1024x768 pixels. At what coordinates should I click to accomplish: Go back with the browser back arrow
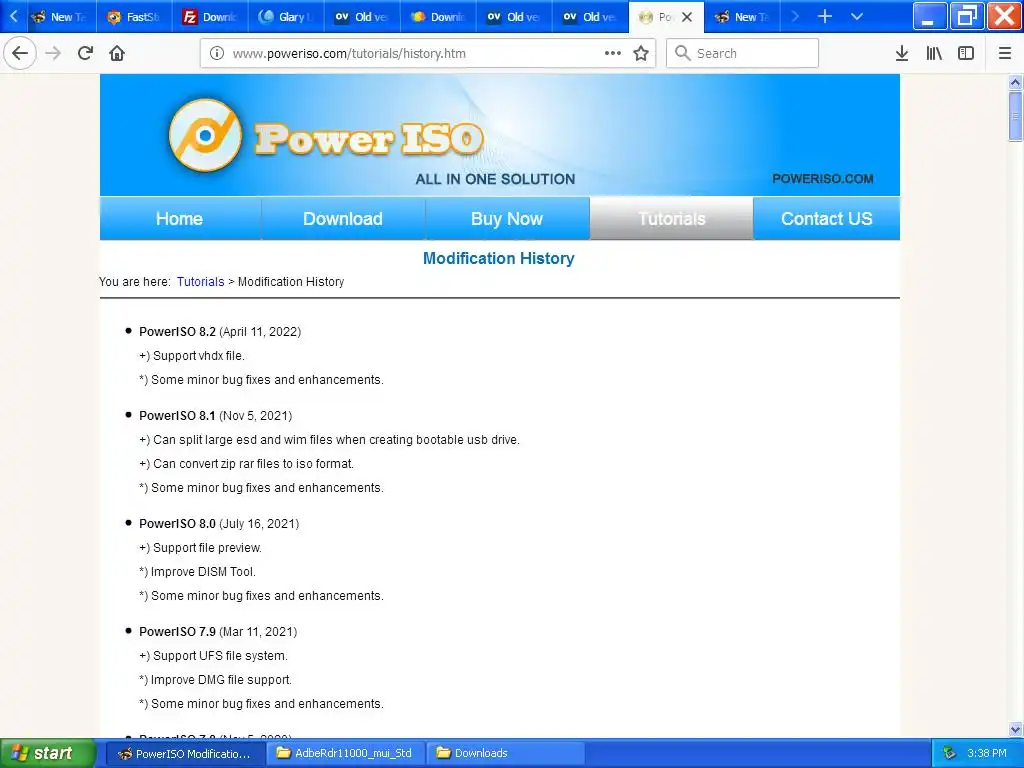[20, 53]
